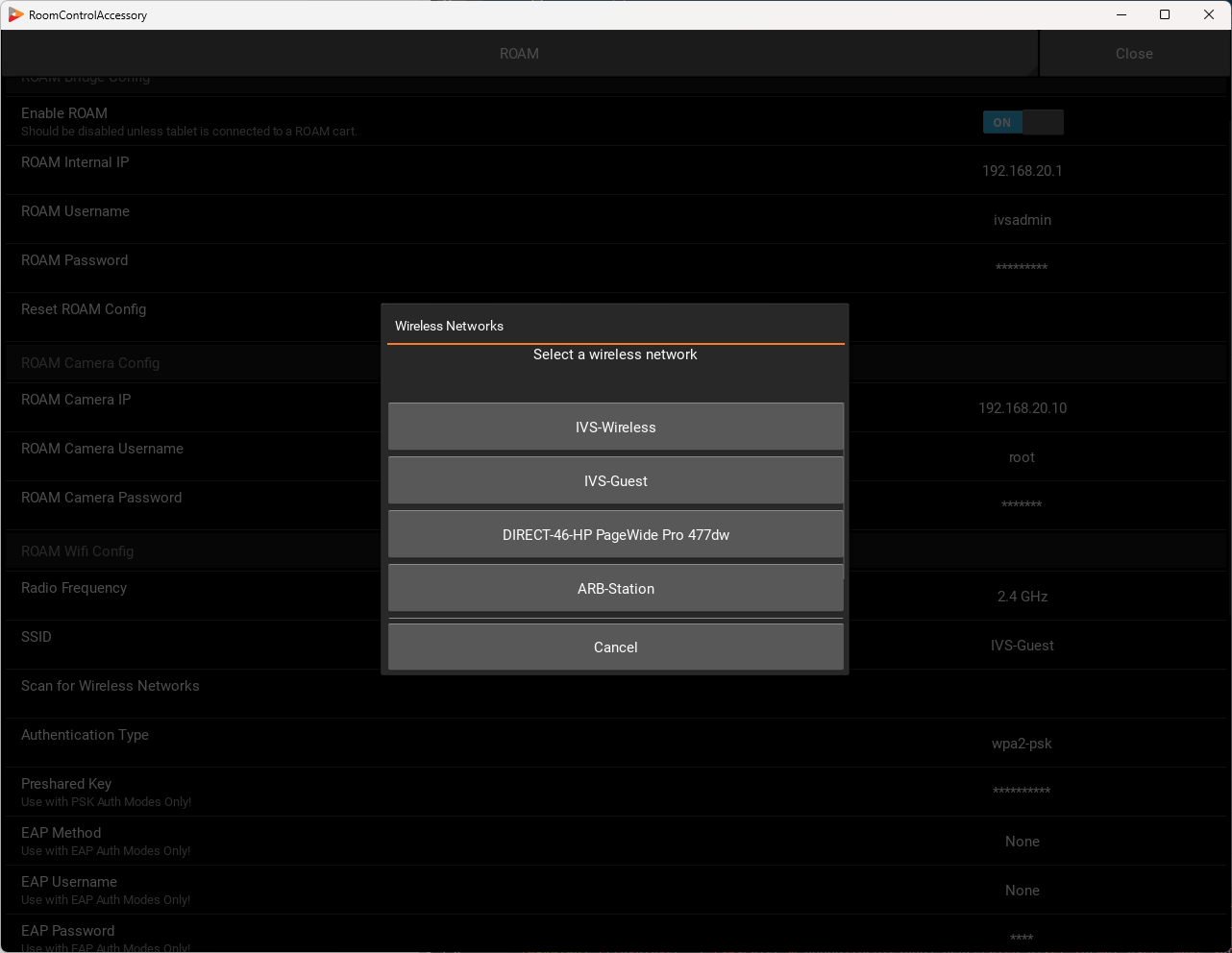The height and width of the screenshot is (953, 1232).
Task: Click the masked Preshared Key value
Action: 1022,791
